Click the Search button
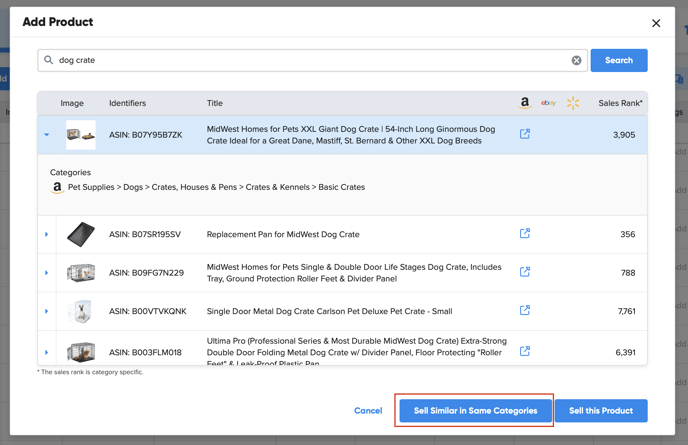688x445 pixels. (619, 60)
